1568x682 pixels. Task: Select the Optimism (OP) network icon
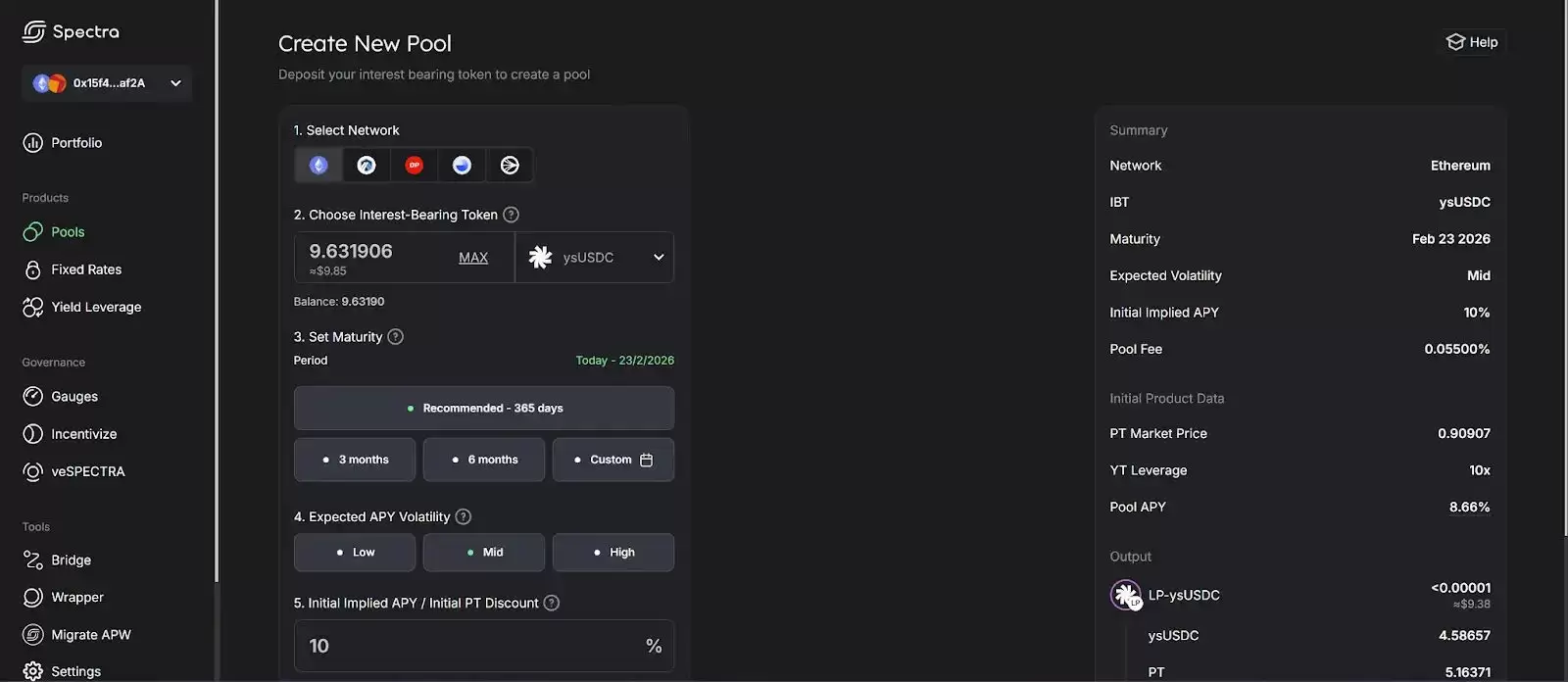click(415, 166)
